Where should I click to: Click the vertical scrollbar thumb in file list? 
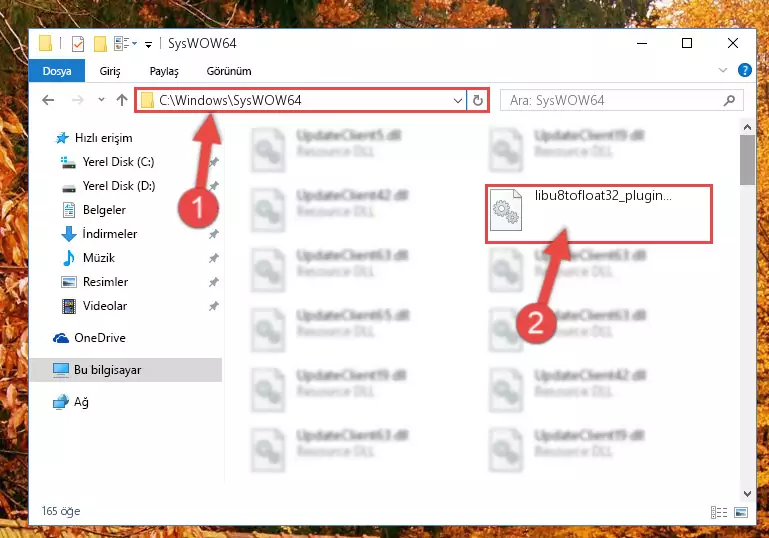(x=747, y=160)
